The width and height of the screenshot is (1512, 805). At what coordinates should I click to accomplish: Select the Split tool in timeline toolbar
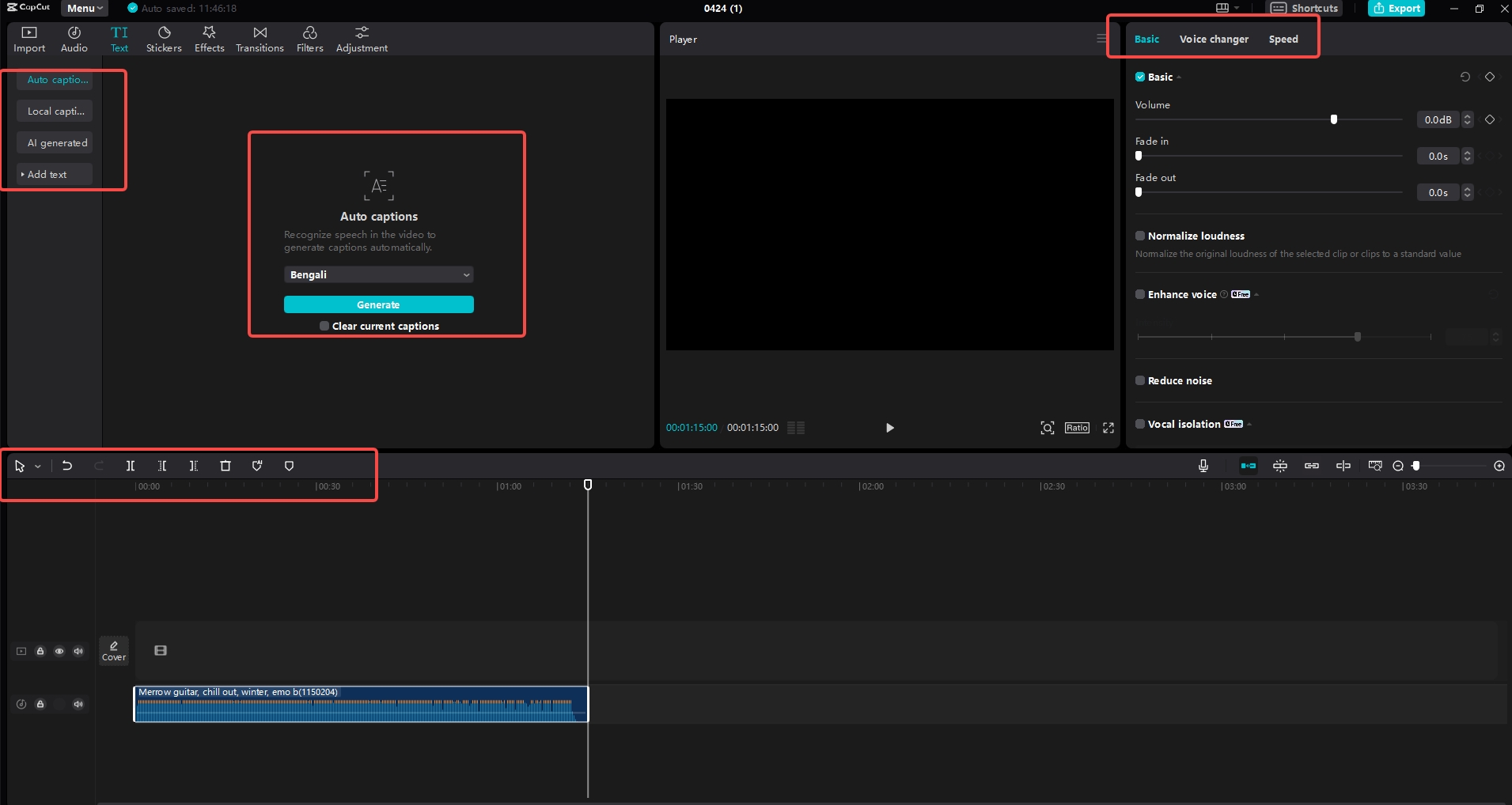(131, 466)
